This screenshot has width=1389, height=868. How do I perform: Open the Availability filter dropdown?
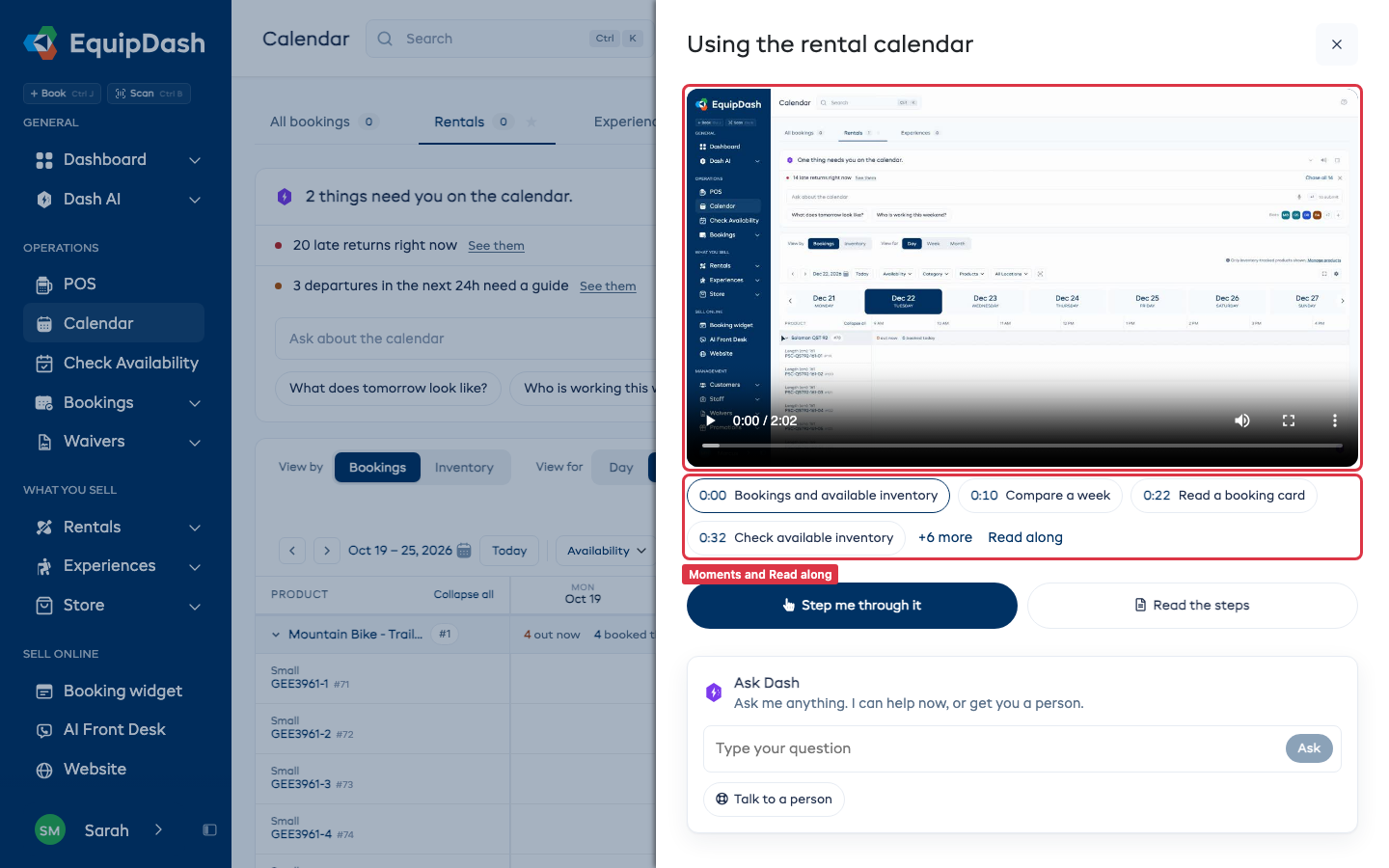click(x=606, y=551)
